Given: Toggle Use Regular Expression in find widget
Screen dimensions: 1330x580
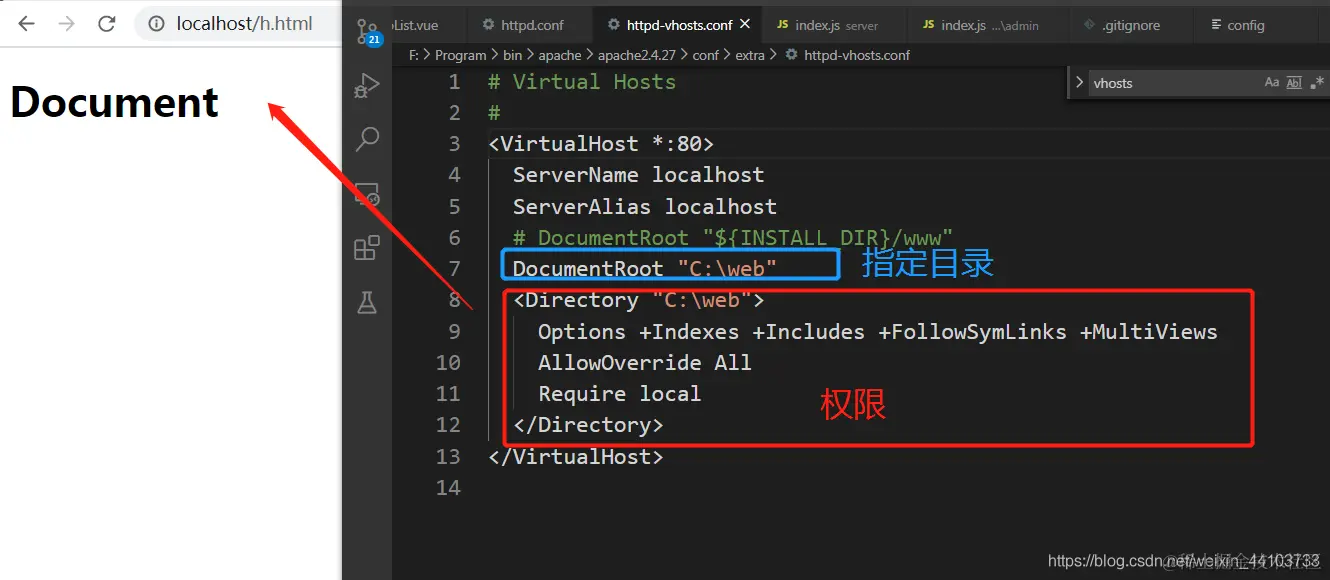Looking at the screenshot, I should pyautogui.click(x=1316, y=83).
